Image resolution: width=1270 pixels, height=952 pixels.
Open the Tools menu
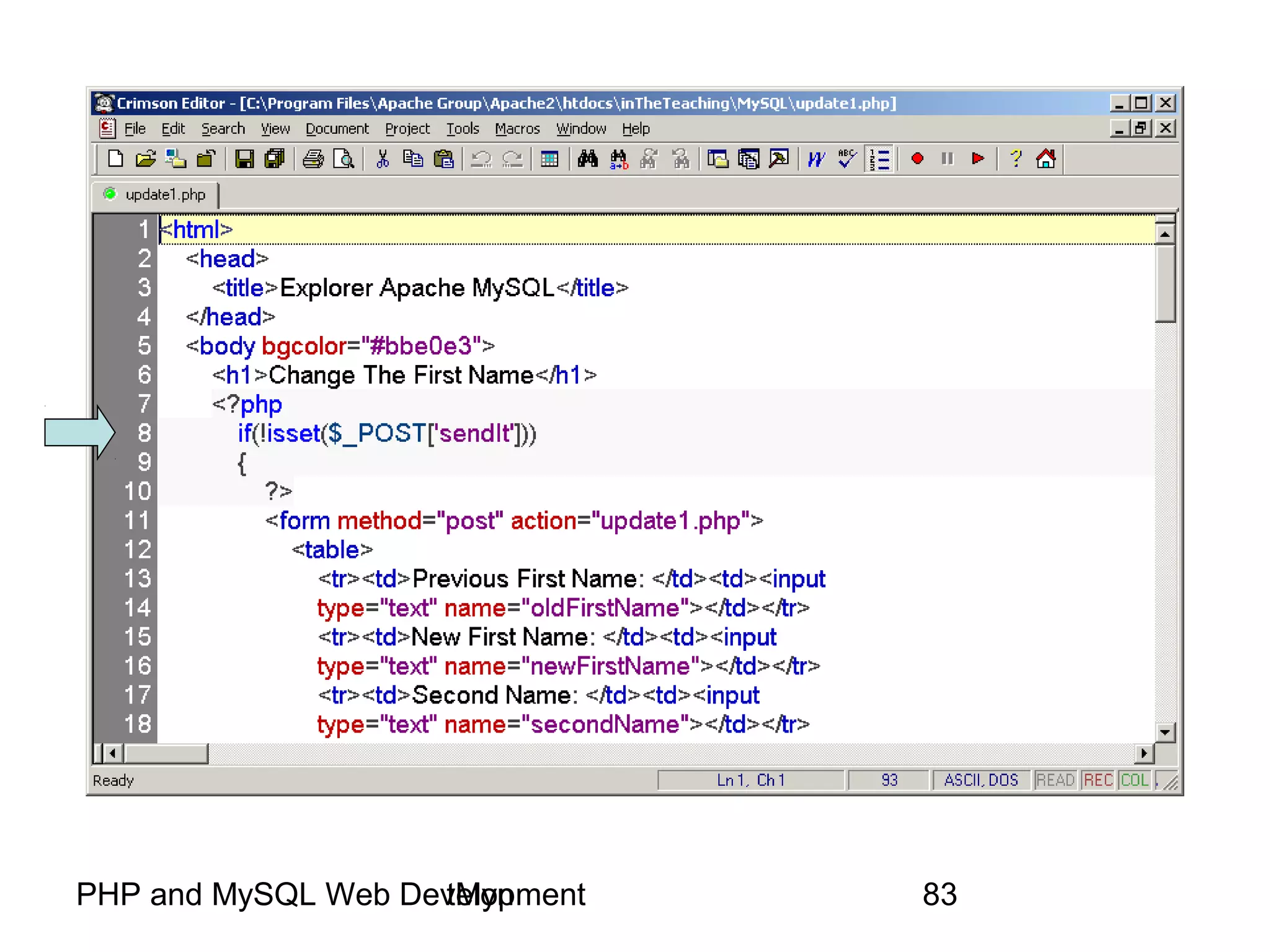463,129
